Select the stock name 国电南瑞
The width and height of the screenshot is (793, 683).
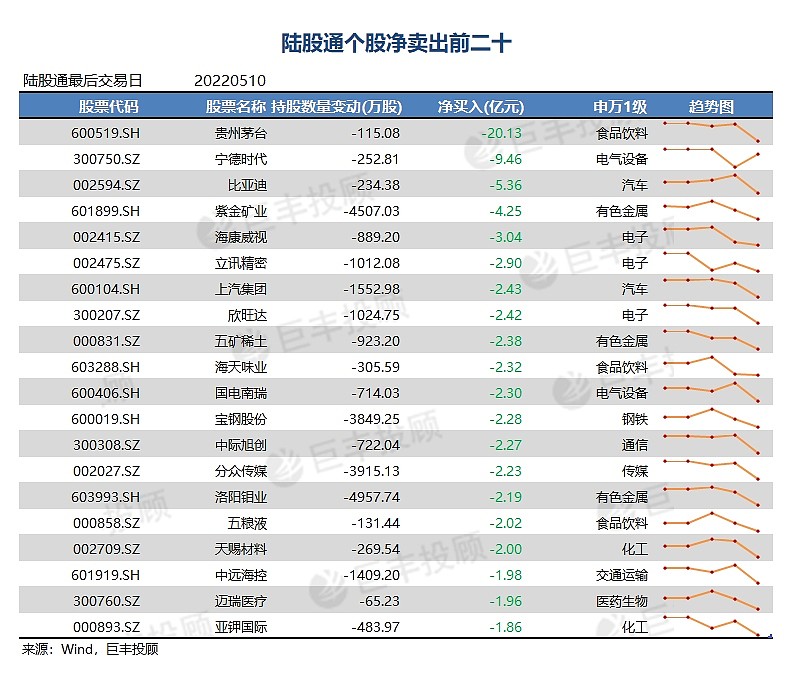[241, 393]
